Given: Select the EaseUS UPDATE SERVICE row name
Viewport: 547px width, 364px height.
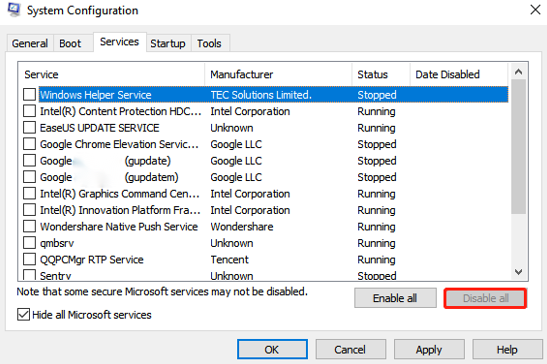Looking at the screenshot, I should [x=99, y=128].
